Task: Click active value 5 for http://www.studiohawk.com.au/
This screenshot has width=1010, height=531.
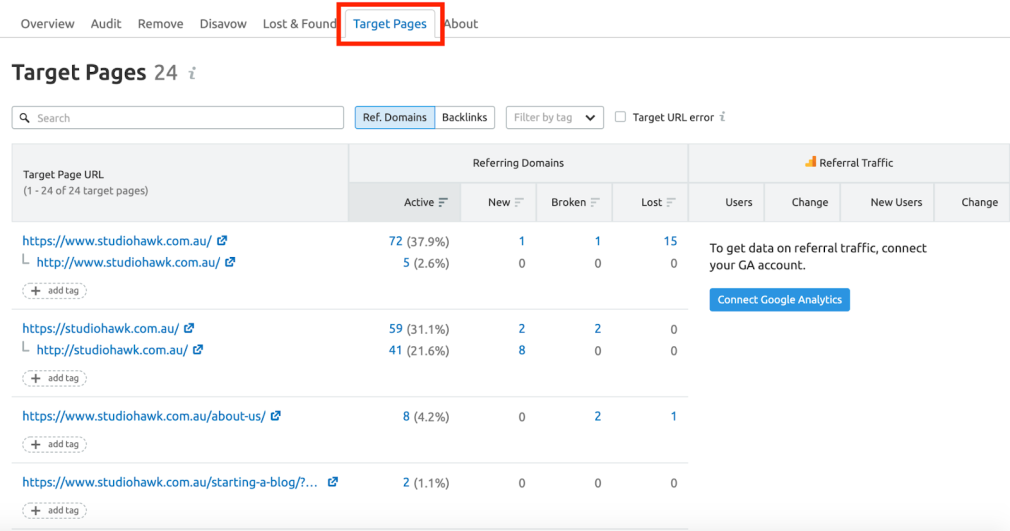Action: point(406,263)
